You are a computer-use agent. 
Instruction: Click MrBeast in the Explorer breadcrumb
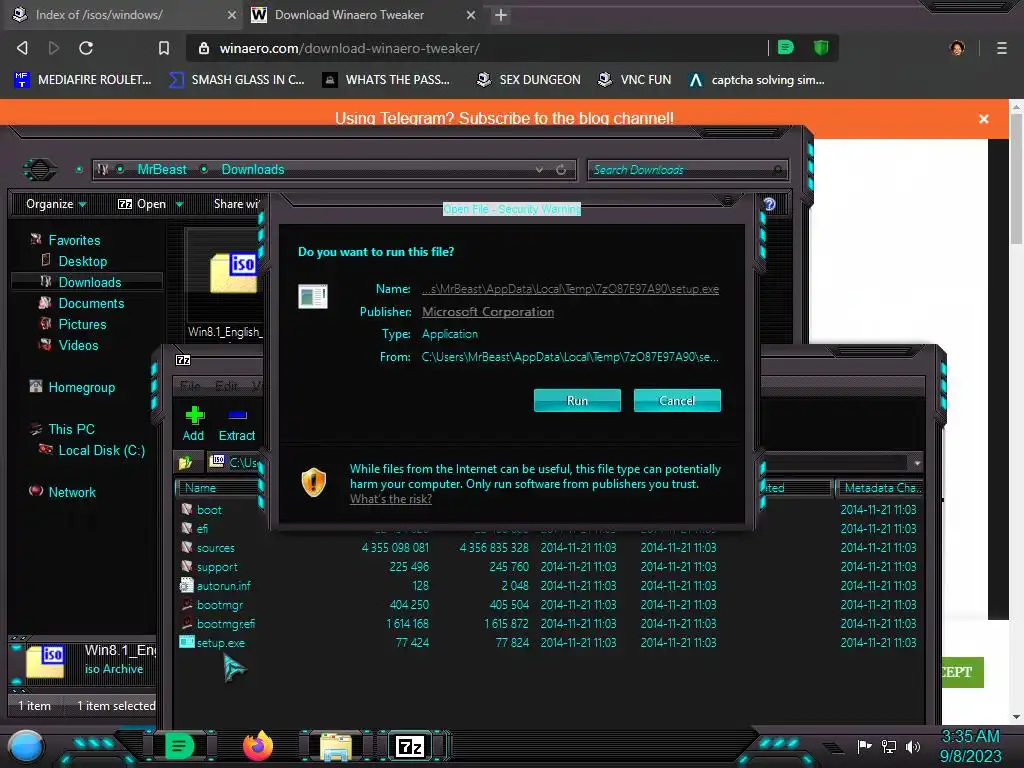(162, 169)
